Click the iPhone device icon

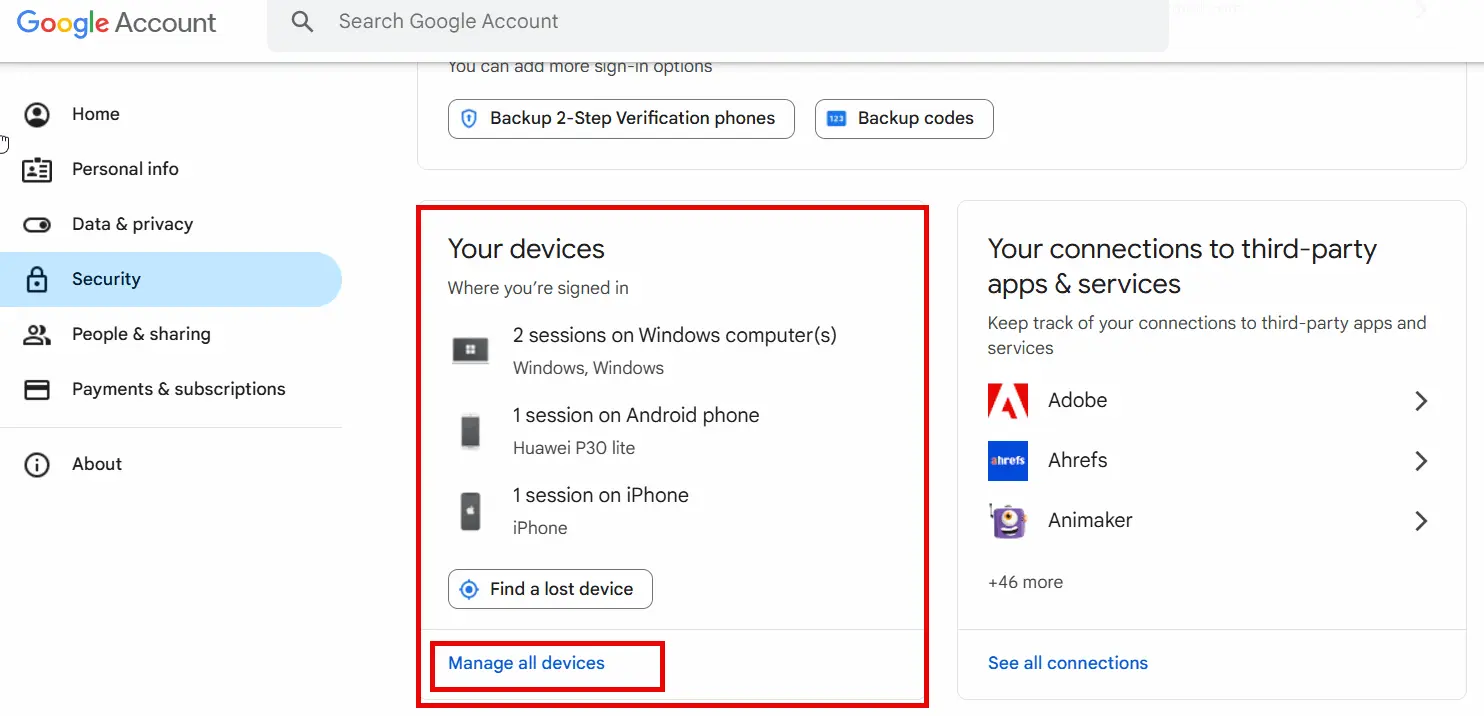[470, 511]
